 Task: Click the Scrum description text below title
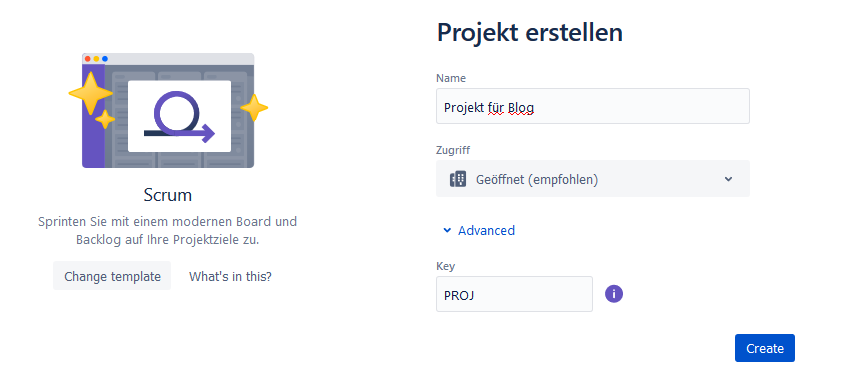[168, 230]
